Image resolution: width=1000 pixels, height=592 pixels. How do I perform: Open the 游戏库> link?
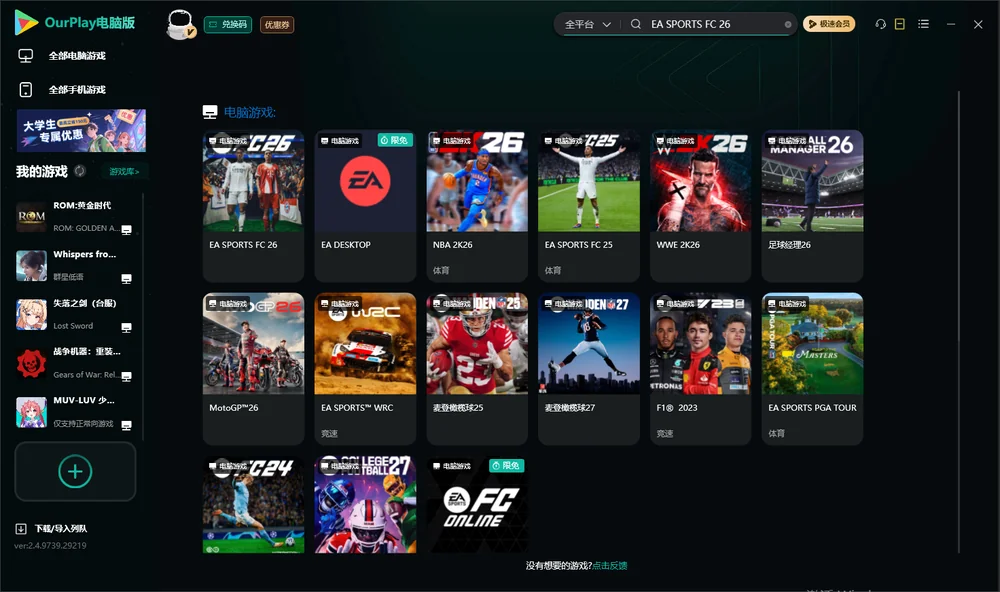[124, 172]
